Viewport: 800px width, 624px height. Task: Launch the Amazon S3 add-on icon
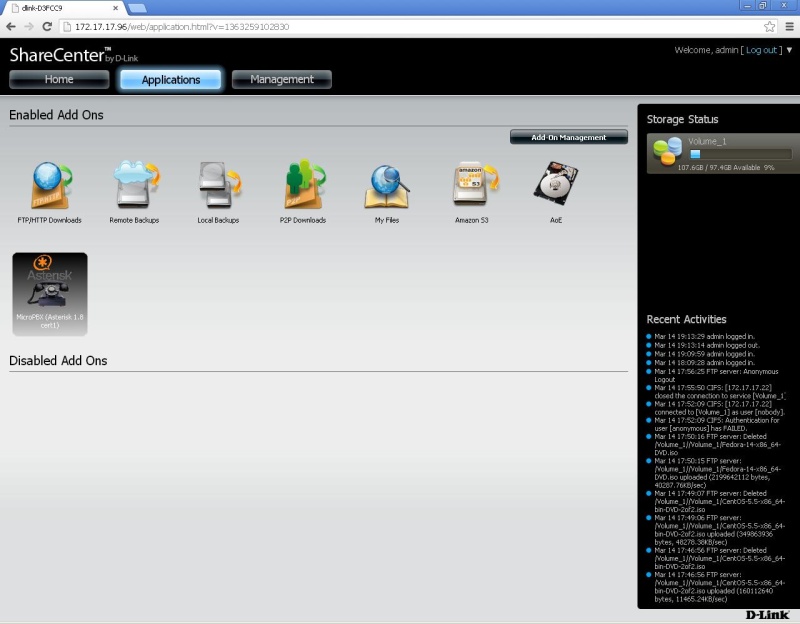click(474, 184)
